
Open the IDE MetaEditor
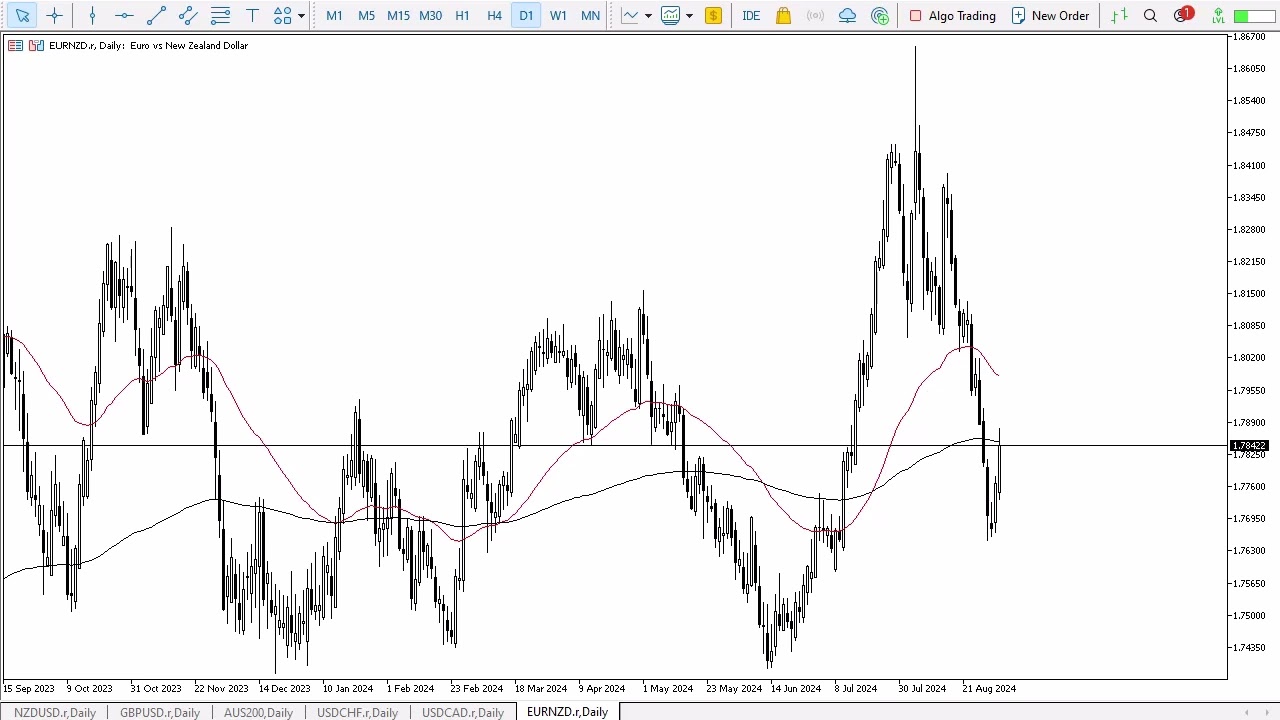(x=751, y=15)
